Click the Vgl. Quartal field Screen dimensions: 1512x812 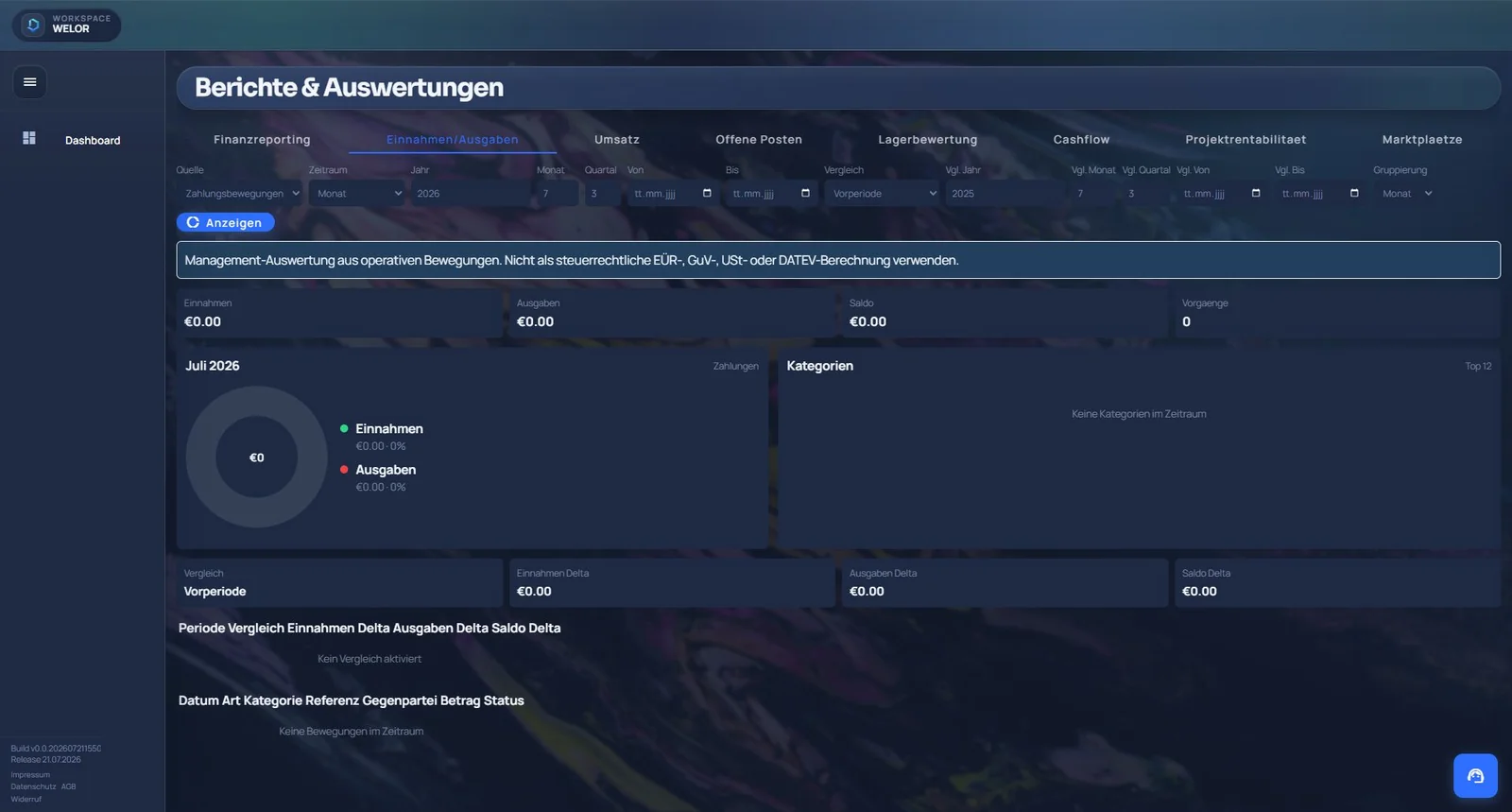point(1146,194)
